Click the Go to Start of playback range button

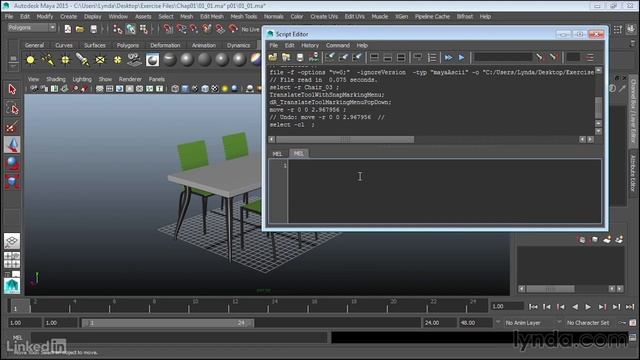533,307
